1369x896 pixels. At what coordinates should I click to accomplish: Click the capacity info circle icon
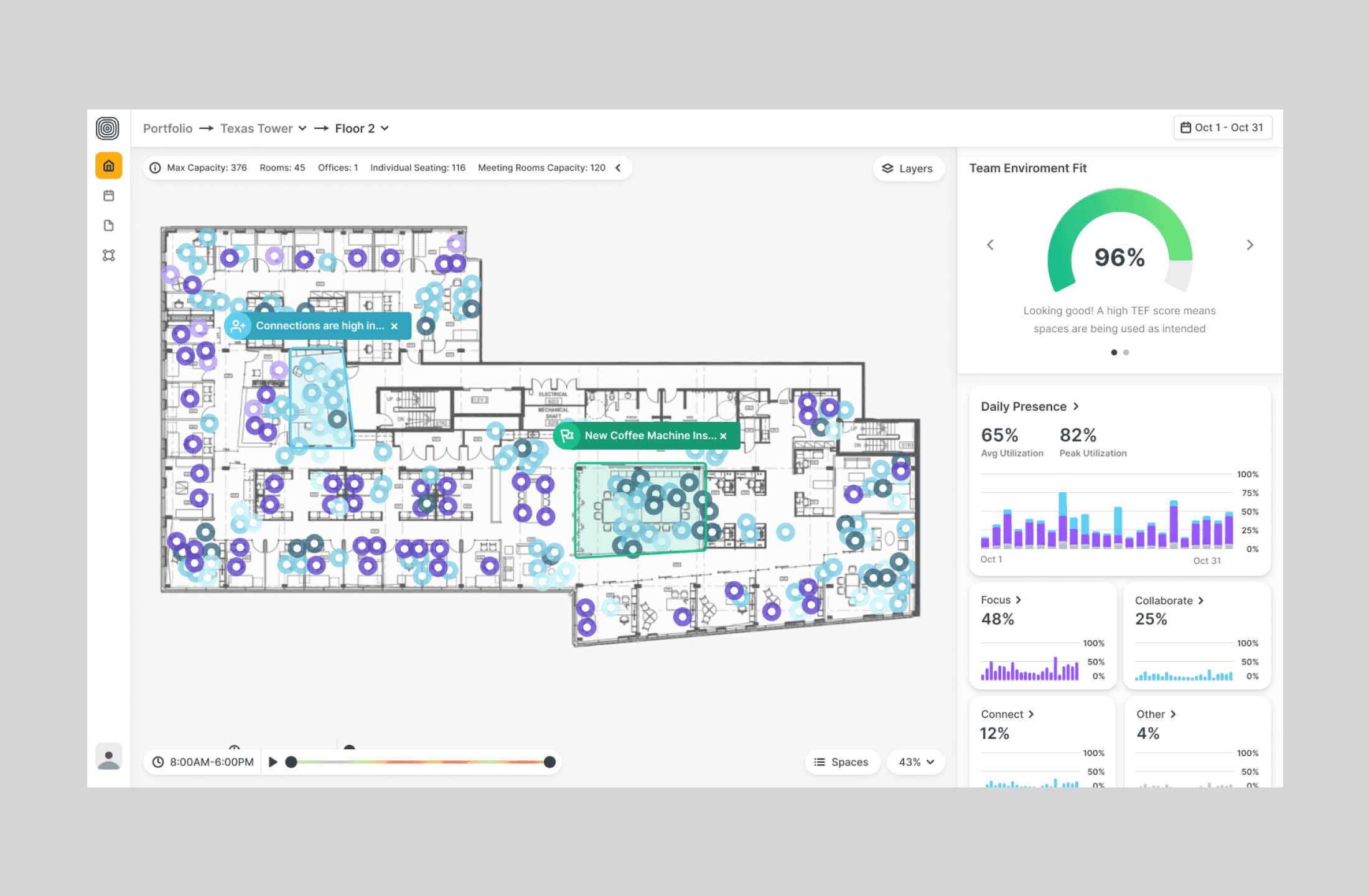(x=156, y=168)
